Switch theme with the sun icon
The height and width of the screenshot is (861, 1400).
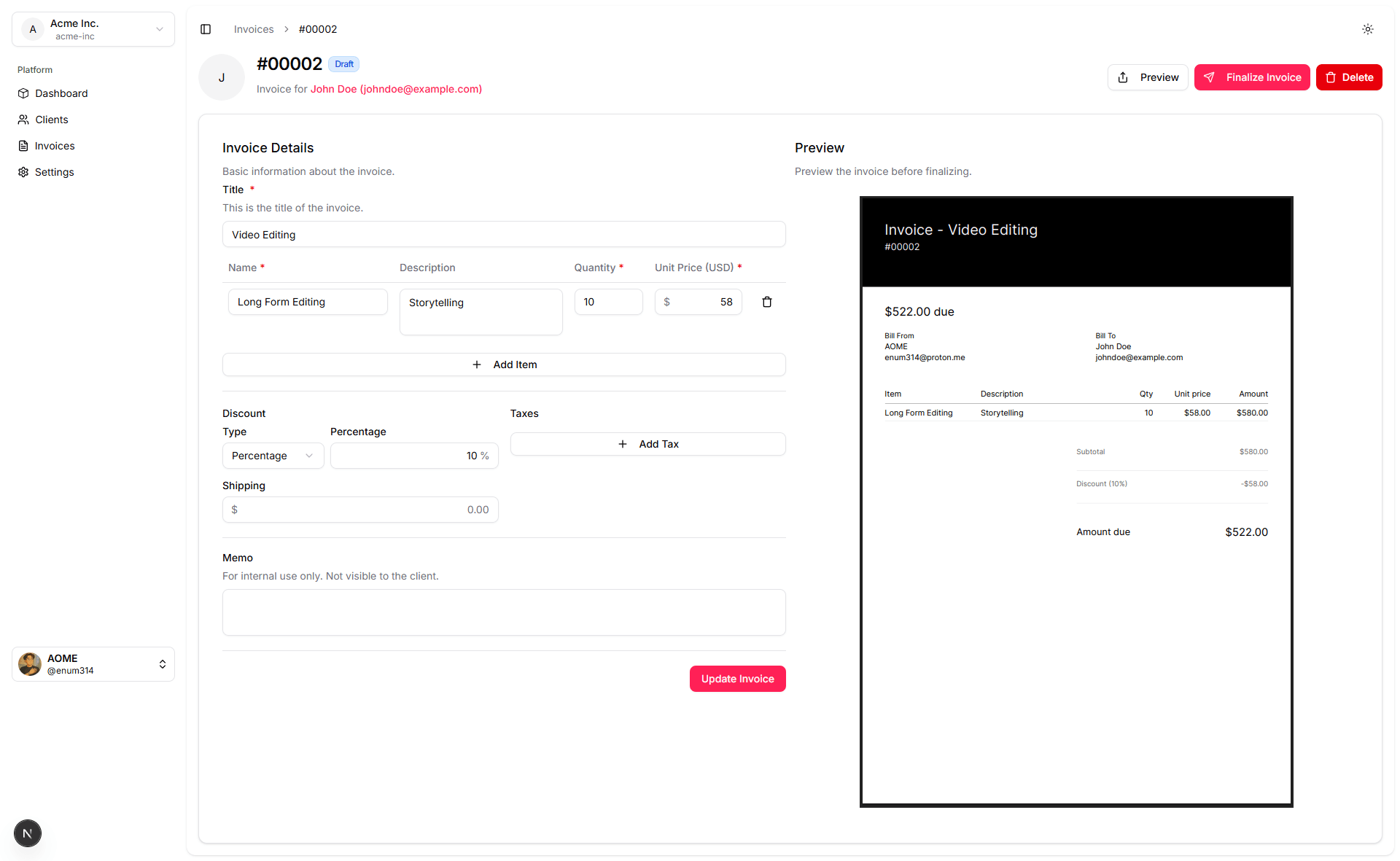click(1368, 29)
